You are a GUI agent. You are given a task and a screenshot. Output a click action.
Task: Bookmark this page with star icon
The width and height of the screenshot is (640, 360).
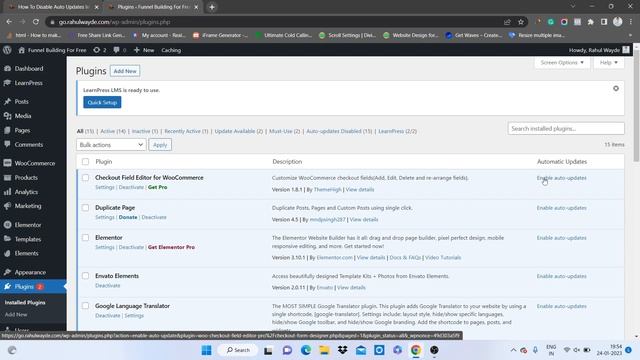click(520, 22)
